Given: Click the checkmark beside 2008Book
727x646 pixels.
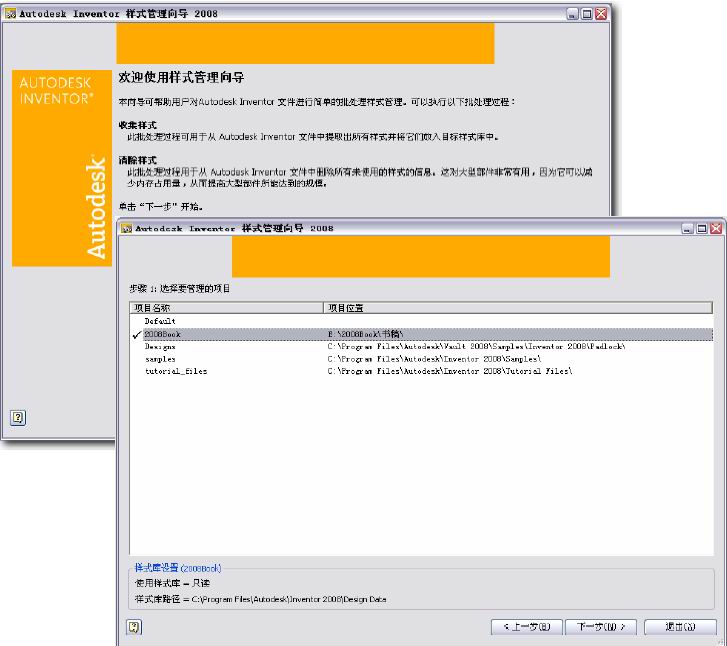Looking at the screenshot, I should point(137,334).
